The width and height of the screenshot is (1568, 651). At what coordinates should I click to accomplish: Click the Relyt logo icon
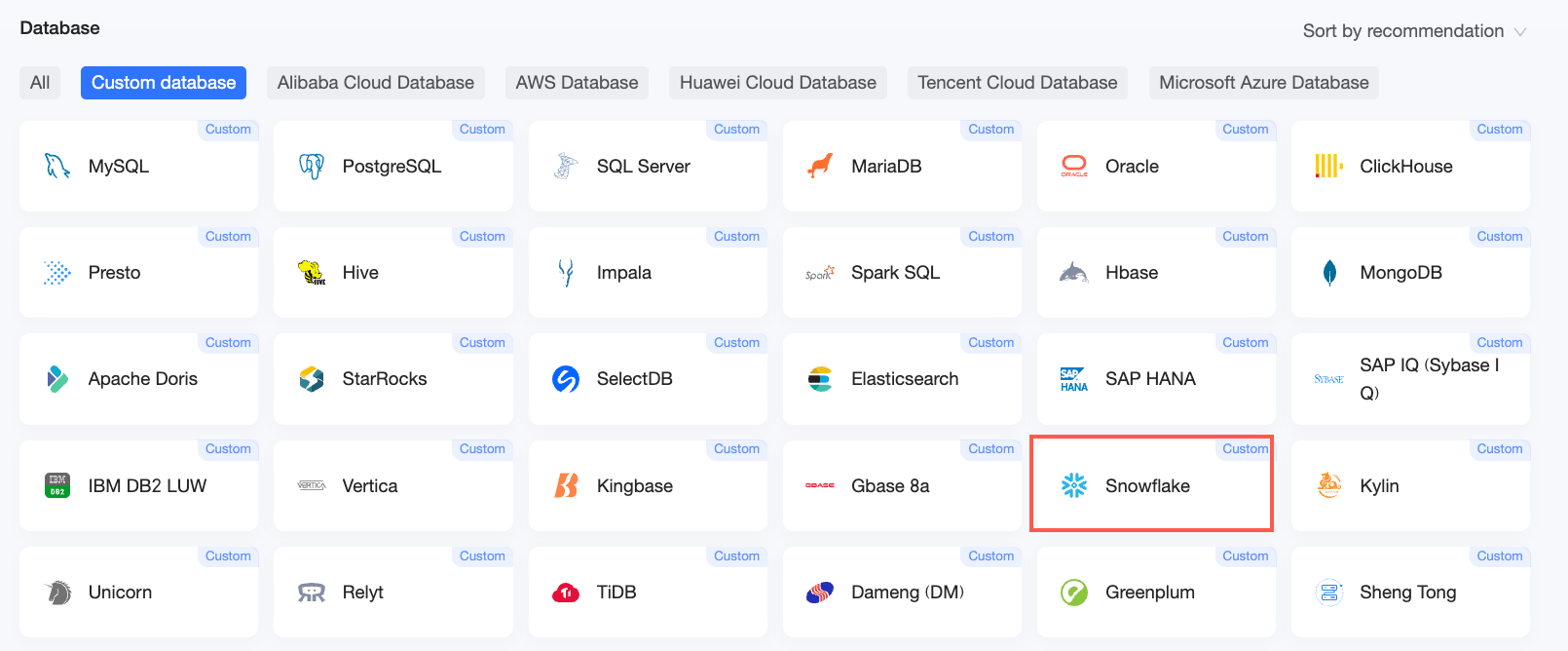312,593
